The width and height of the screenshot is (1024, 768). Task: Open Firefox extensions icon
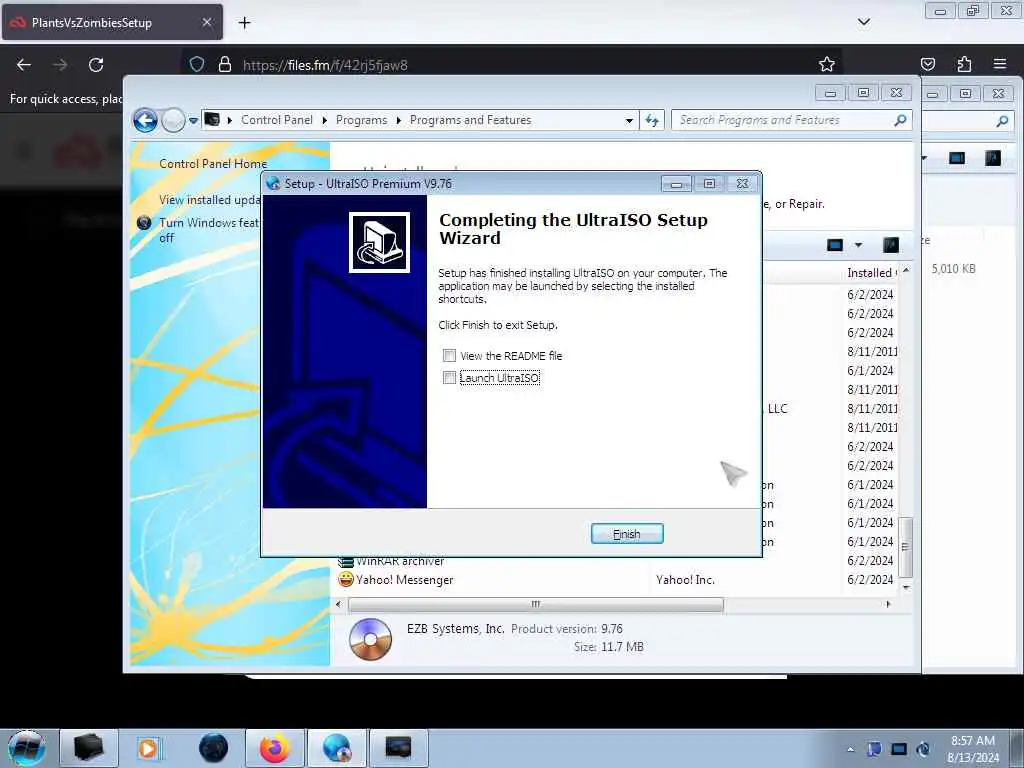click(964, 65)
